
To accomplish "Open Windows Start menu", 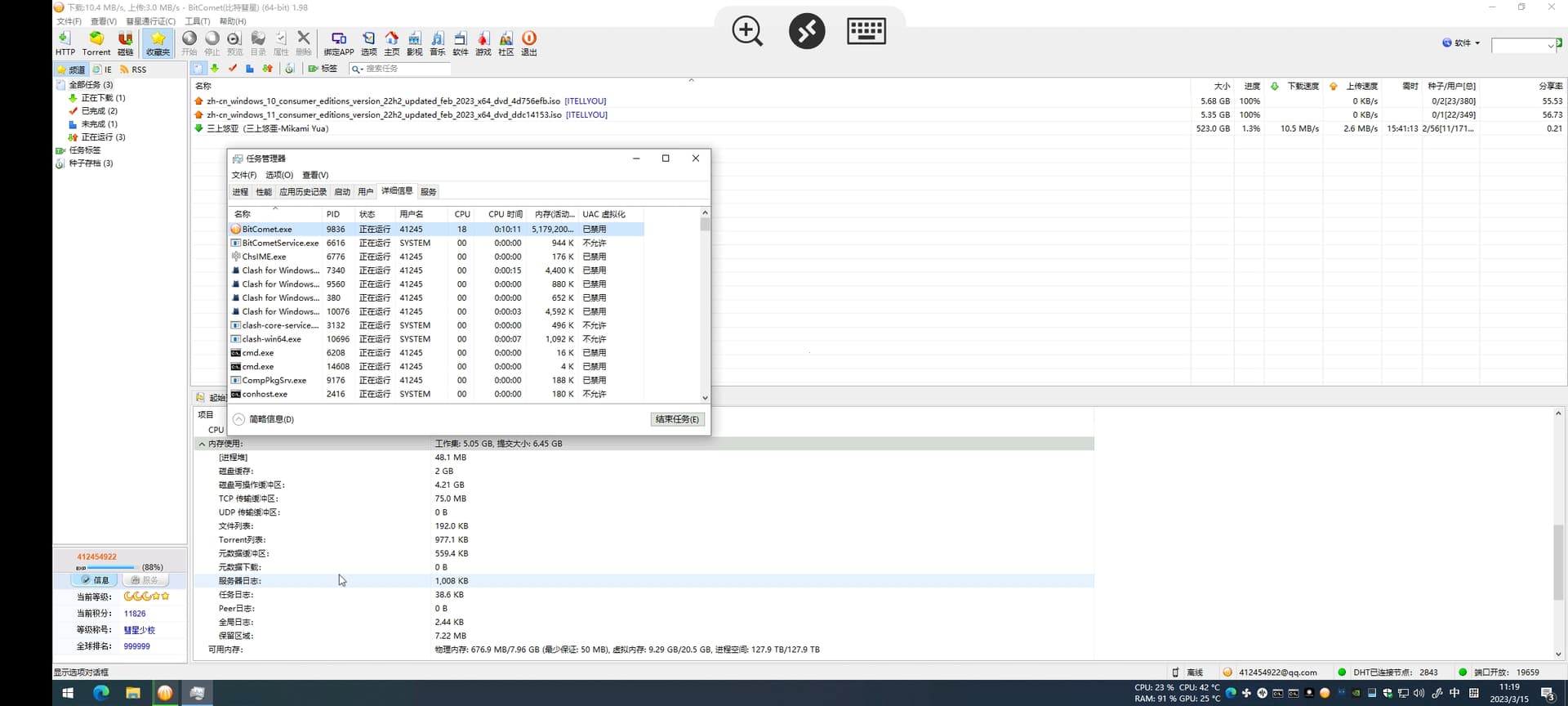I will click(68, 693).
